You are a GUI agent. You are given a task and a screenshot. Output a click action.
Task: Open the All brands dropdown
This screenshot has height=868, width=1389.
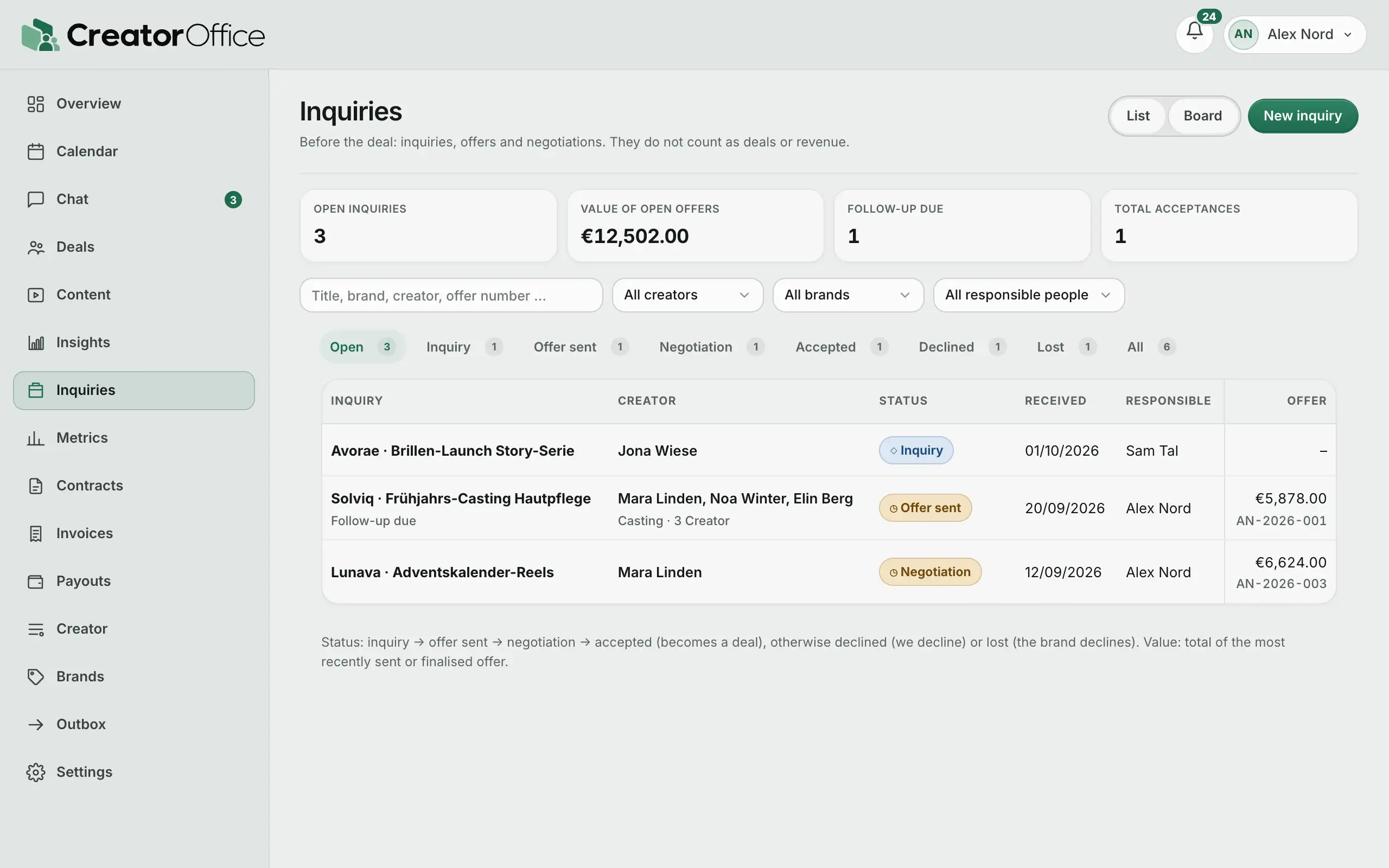[x=848, y=295]
